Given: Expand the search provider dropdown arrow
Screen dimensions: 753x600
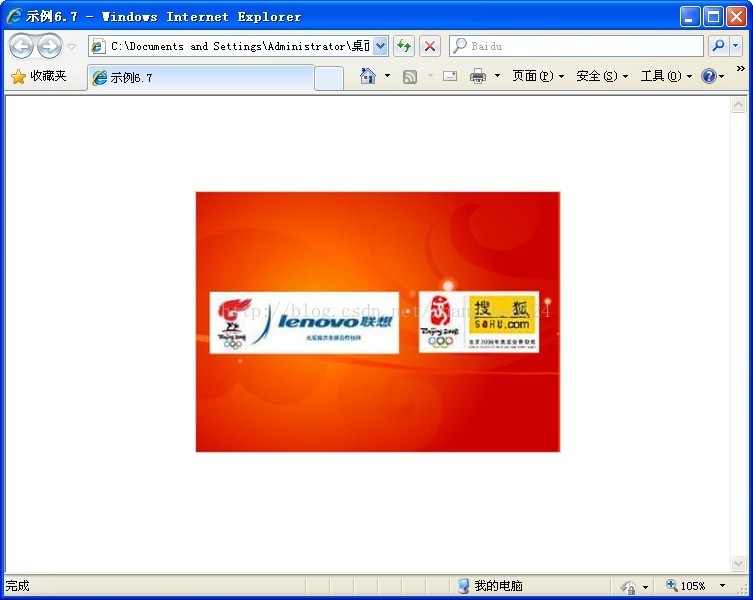Looking at the screenshot, I should click(736, 46).
